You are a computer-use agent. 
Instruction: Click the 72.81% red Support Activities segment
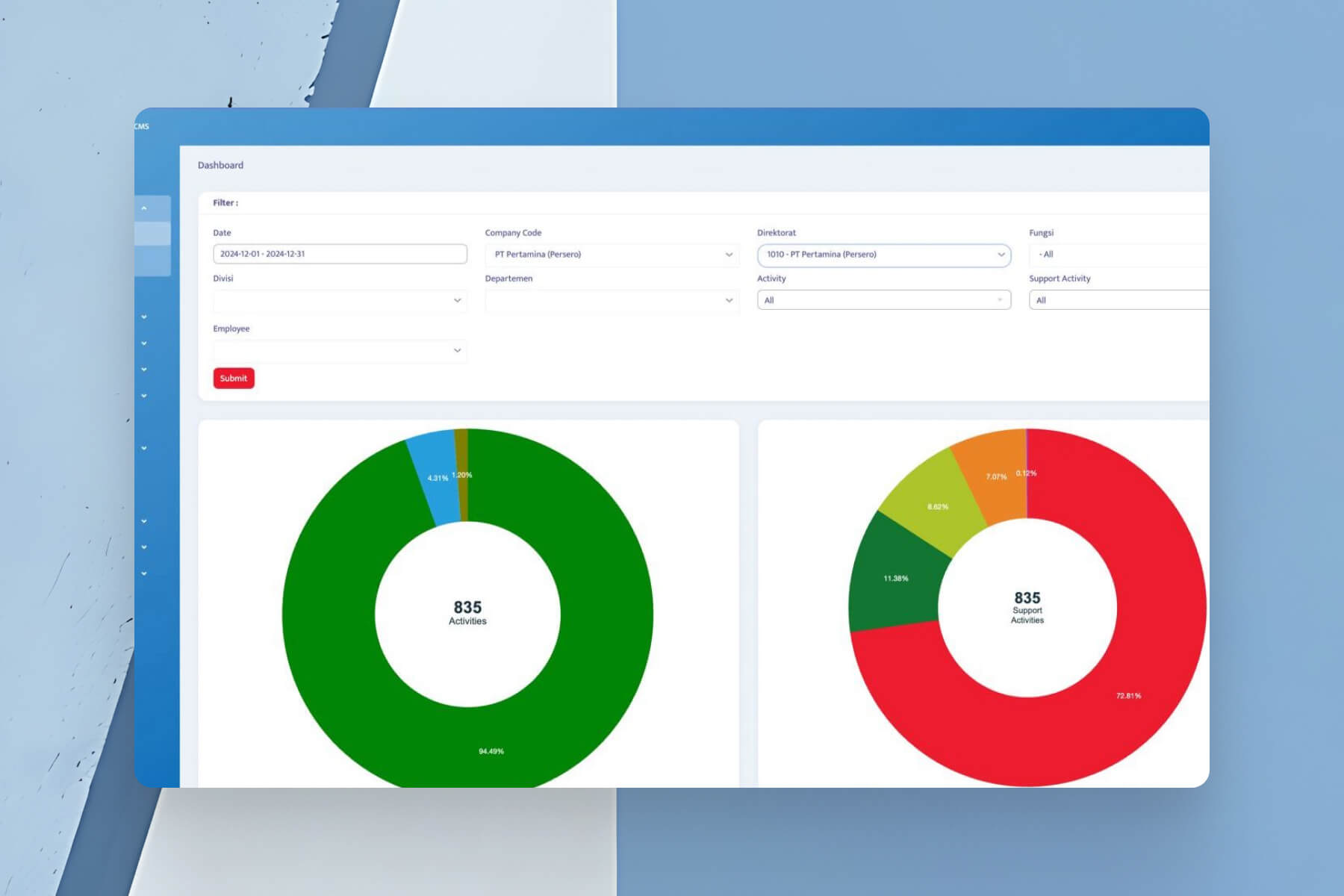pos(1128,695)
